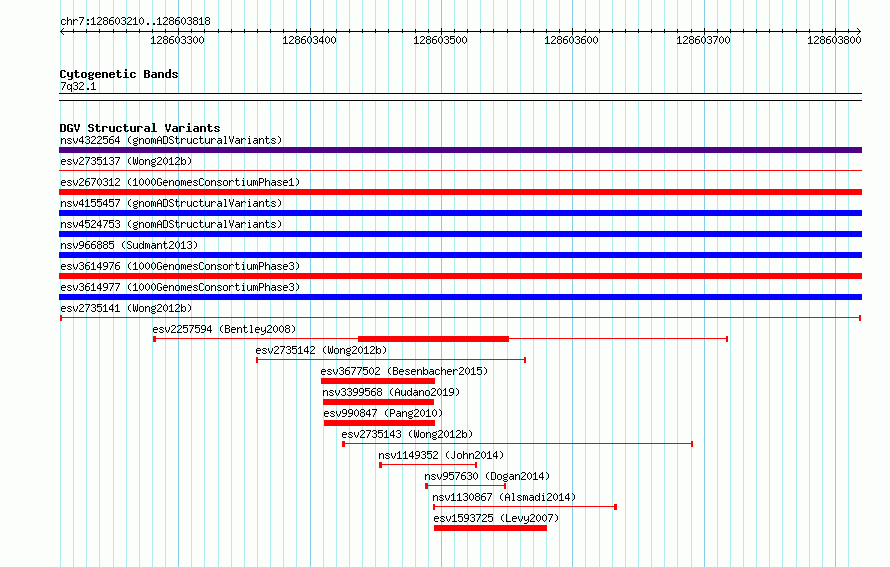The width and height of the screenshot is (890, 567).
Task: Click ruler position 128603500
Action: pyautogui.click(x=440, y=40)
